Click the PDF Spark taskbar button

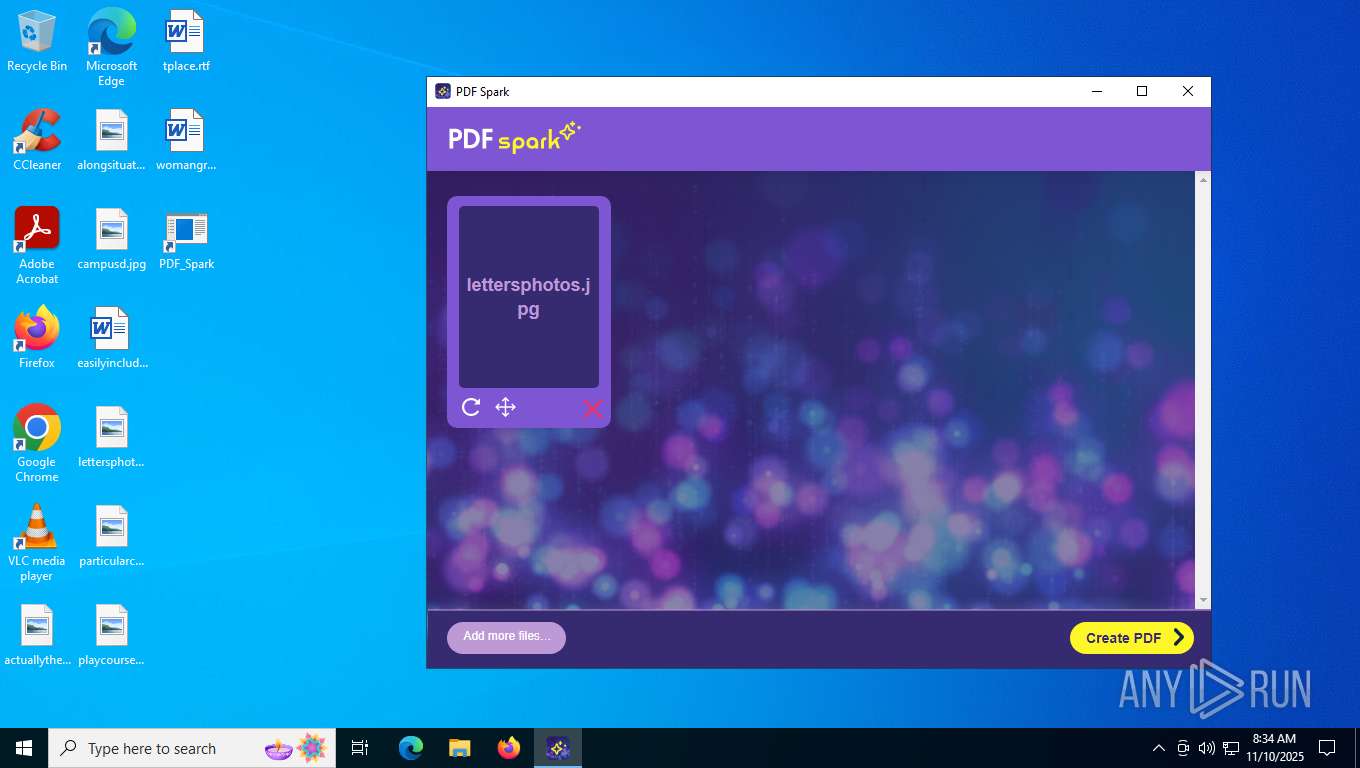[x=558, y=748]
